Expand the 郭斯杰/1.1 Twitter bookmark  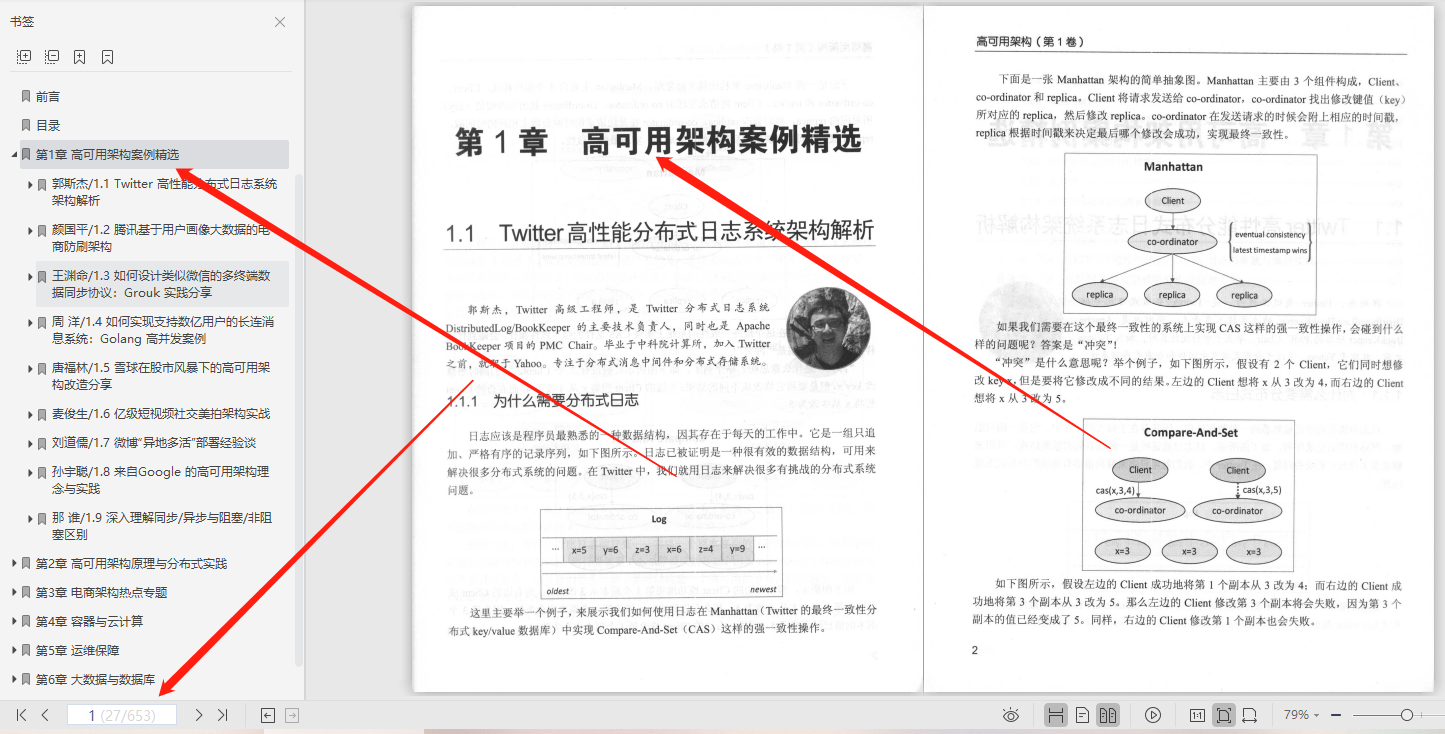click(30, 184)
